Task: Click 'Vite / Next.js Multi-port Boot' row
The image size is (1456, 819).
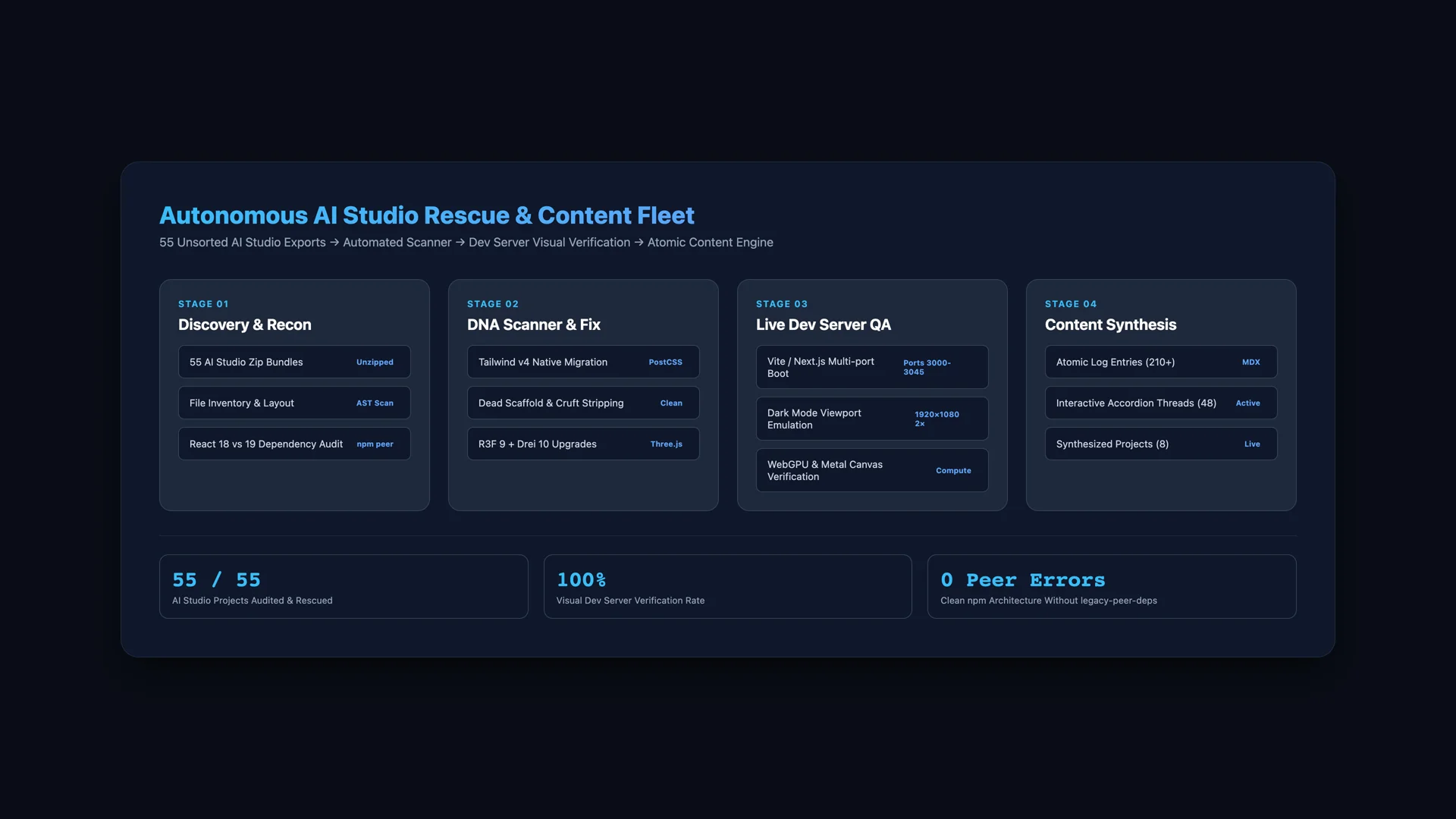Action: (872, 367)
